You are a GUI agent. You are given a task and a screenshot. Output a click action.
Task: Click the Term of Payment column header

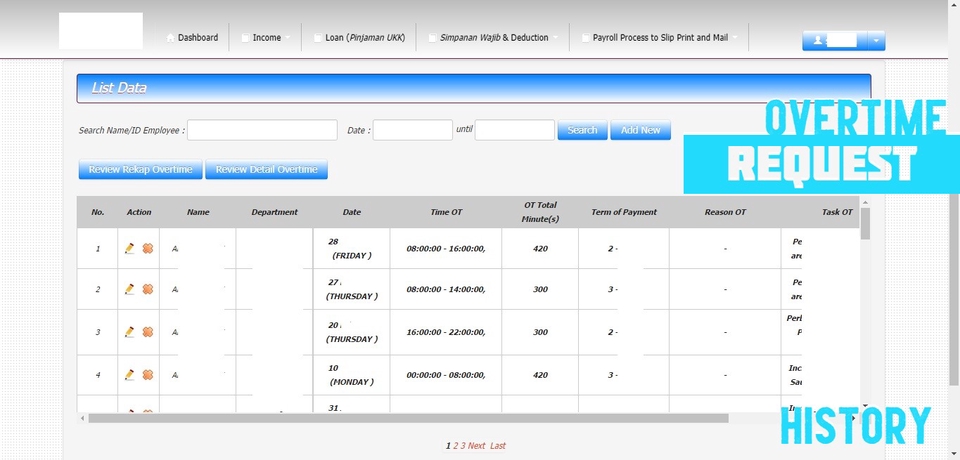[x=624, y=212]
